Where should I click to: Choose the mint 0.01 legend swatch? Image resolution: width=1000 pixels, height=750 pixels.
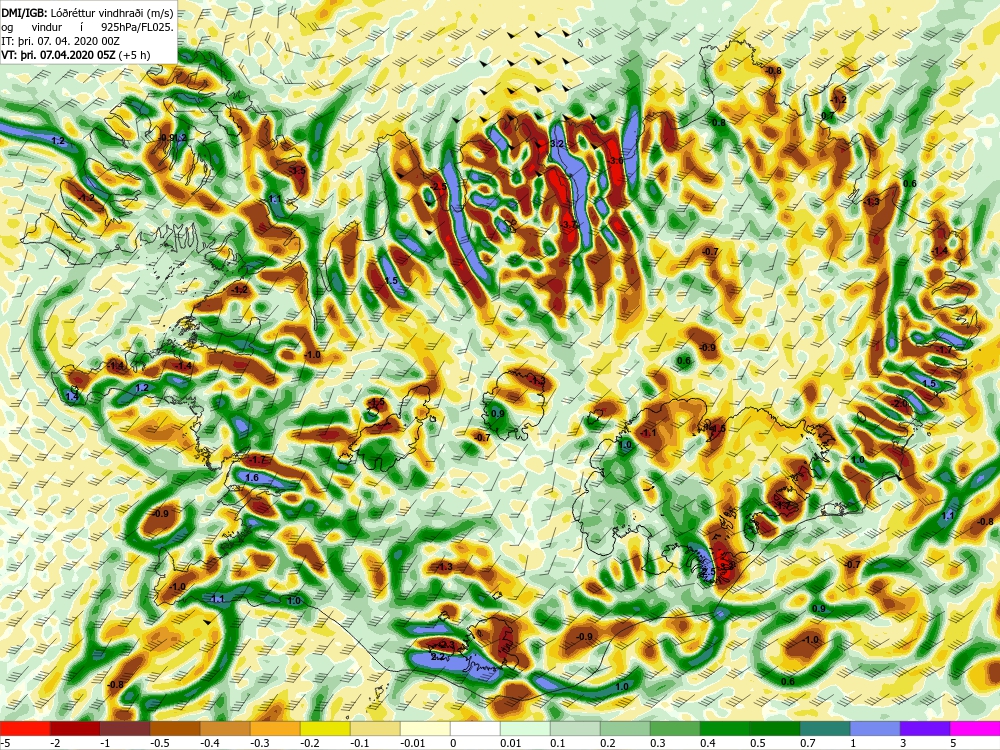(x=525, y=728)
